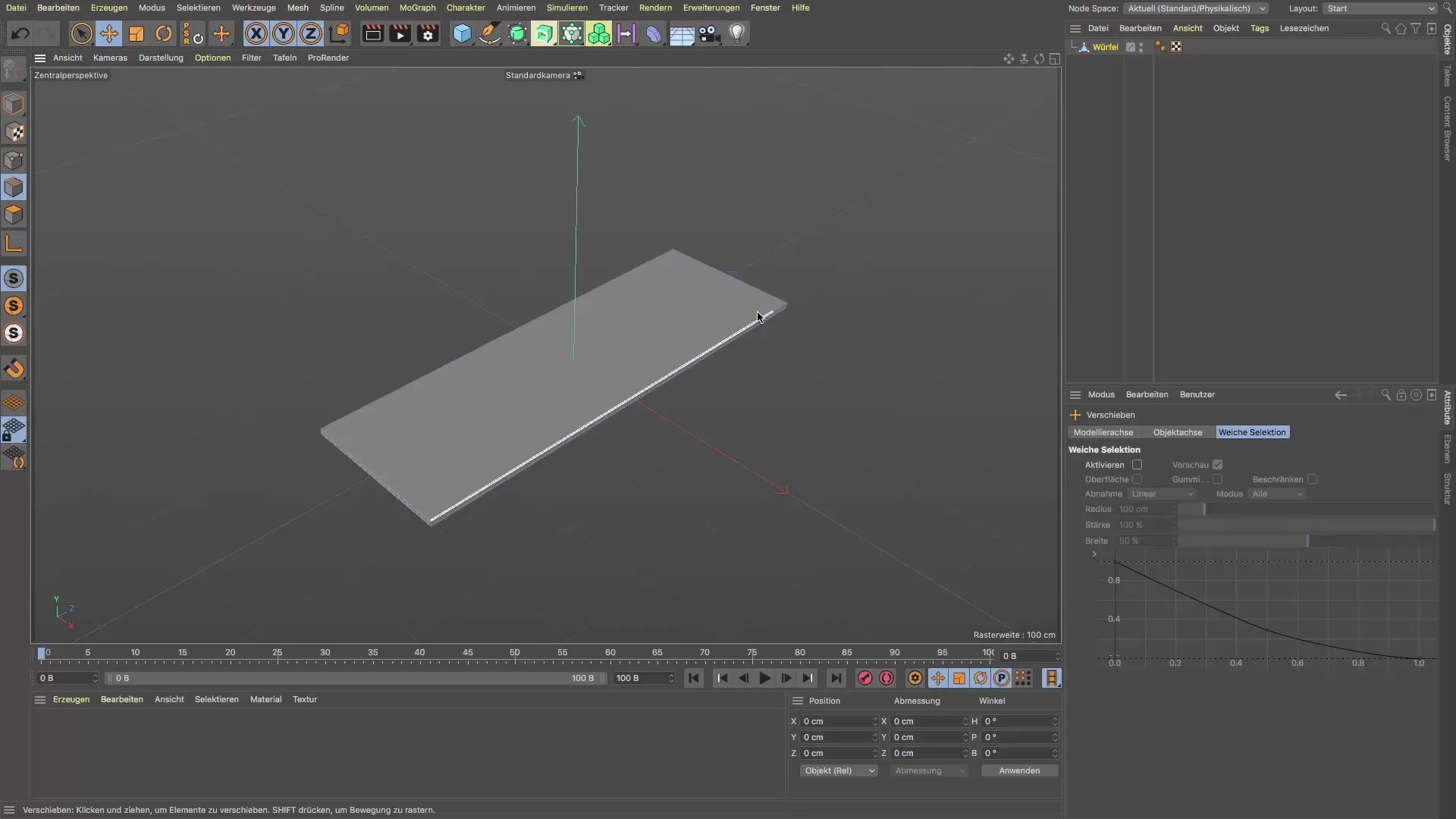Record active objects keyframe button
1456x819 pixels.
(x=864, y=678)
